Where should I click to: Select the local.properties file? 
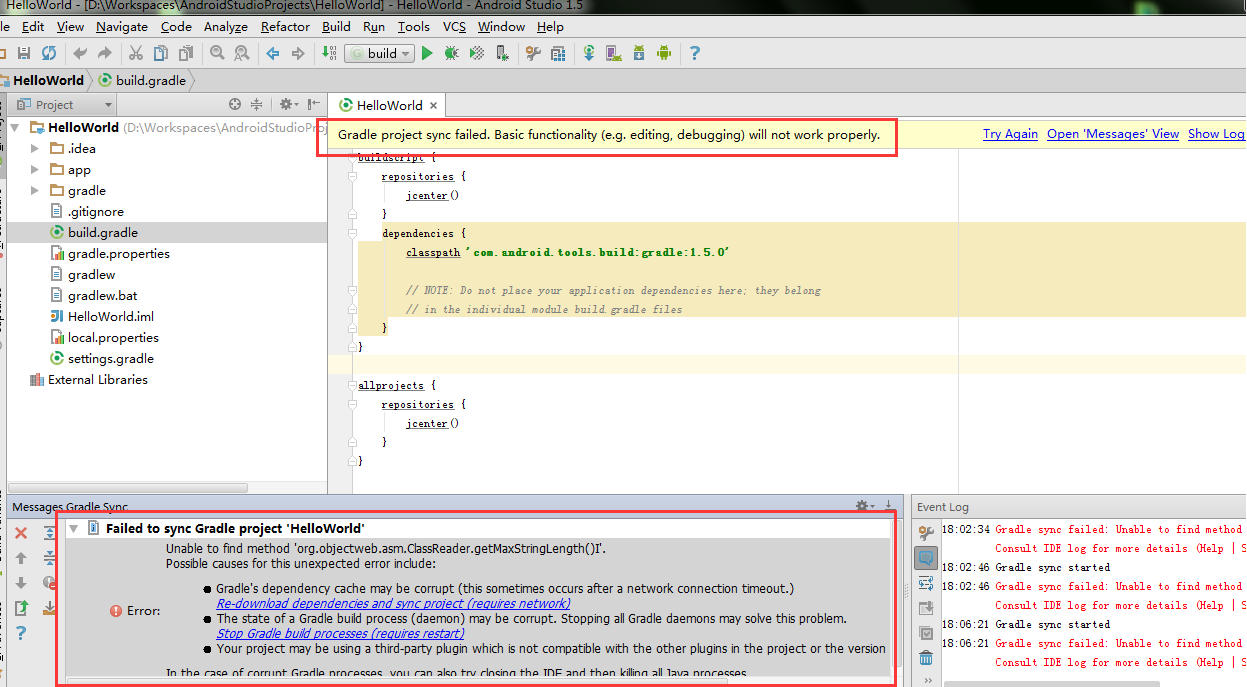click(104, 338)
